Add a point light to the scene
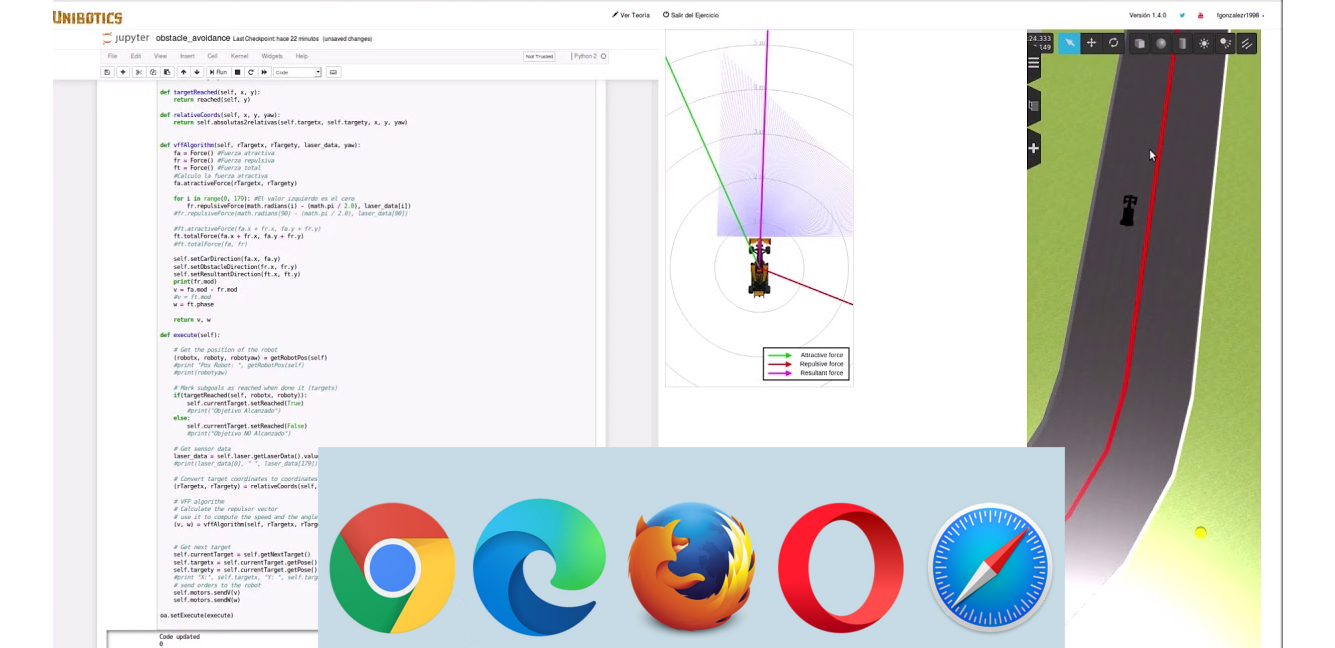The height and width of the screenshot is (648, 1335). pyautogui.click(x=1204, y=43)
